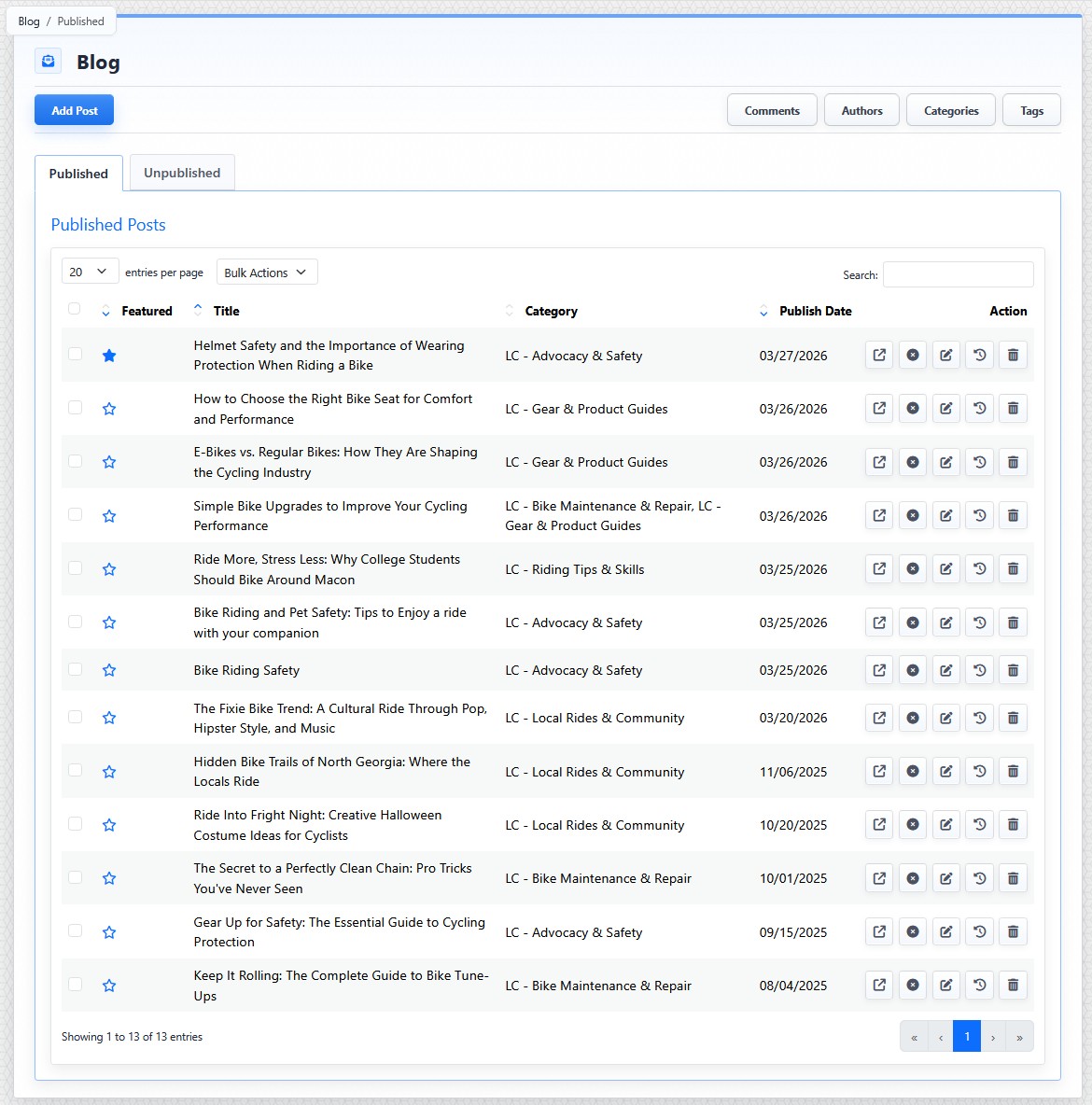Screen dimensions: 1092x1105
Task: Edit the Hidden Bike Trails post
Action: point(946,771)
